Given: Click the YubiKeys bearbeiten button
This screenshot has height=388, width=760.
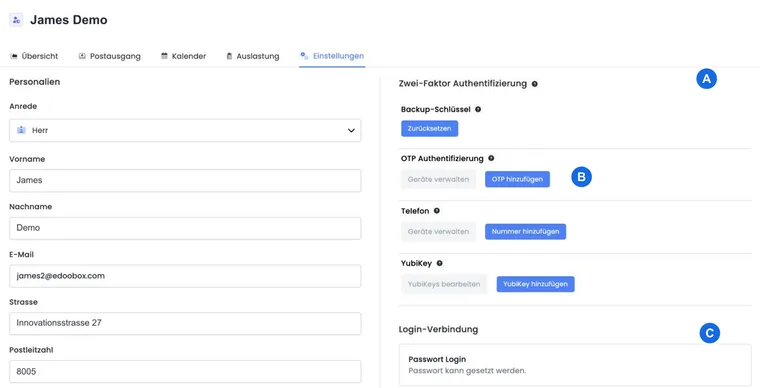Looking at the screenshot, I should click(x=444, y=284).
